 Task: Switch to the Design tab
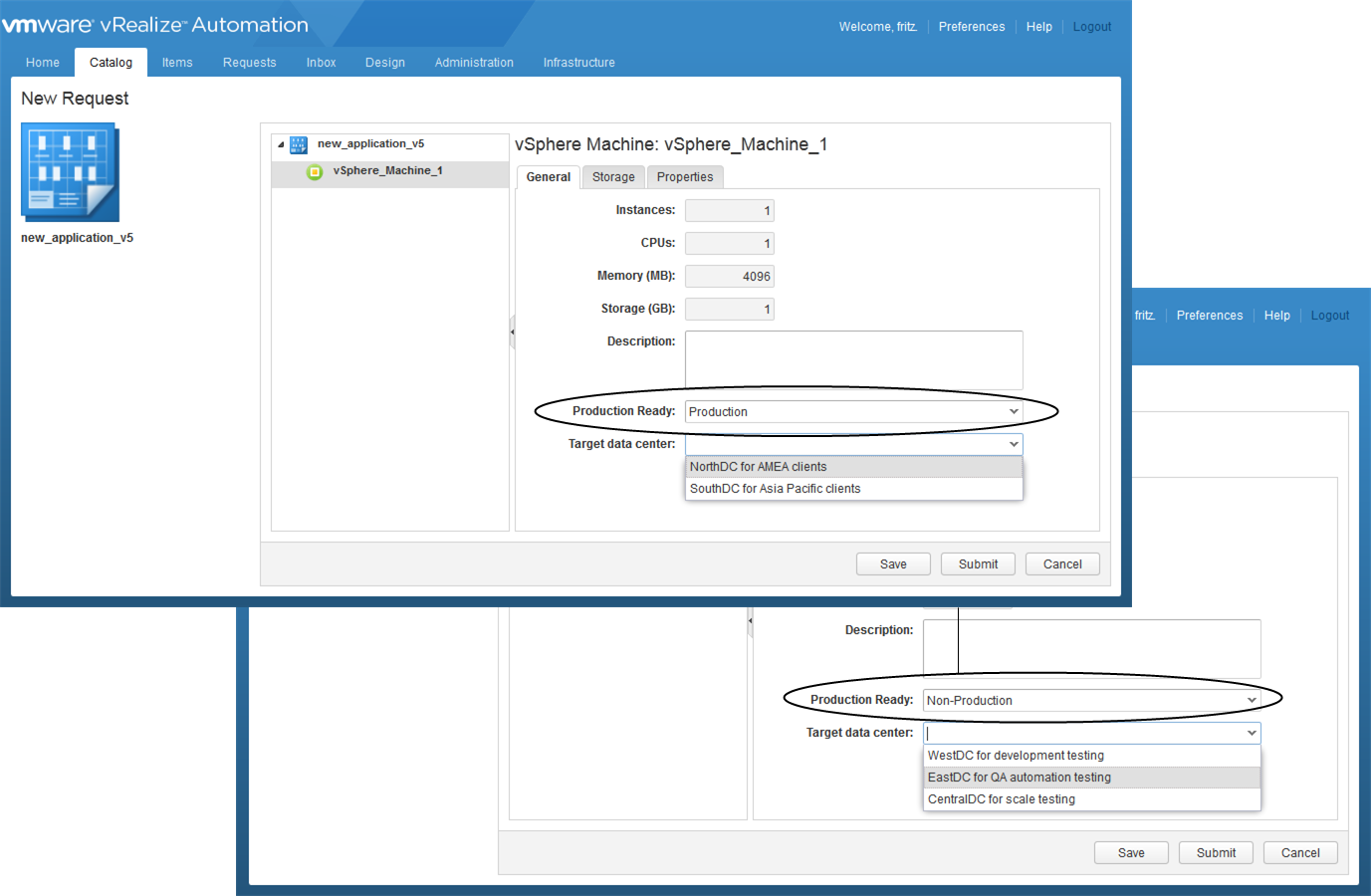[385, 62]
